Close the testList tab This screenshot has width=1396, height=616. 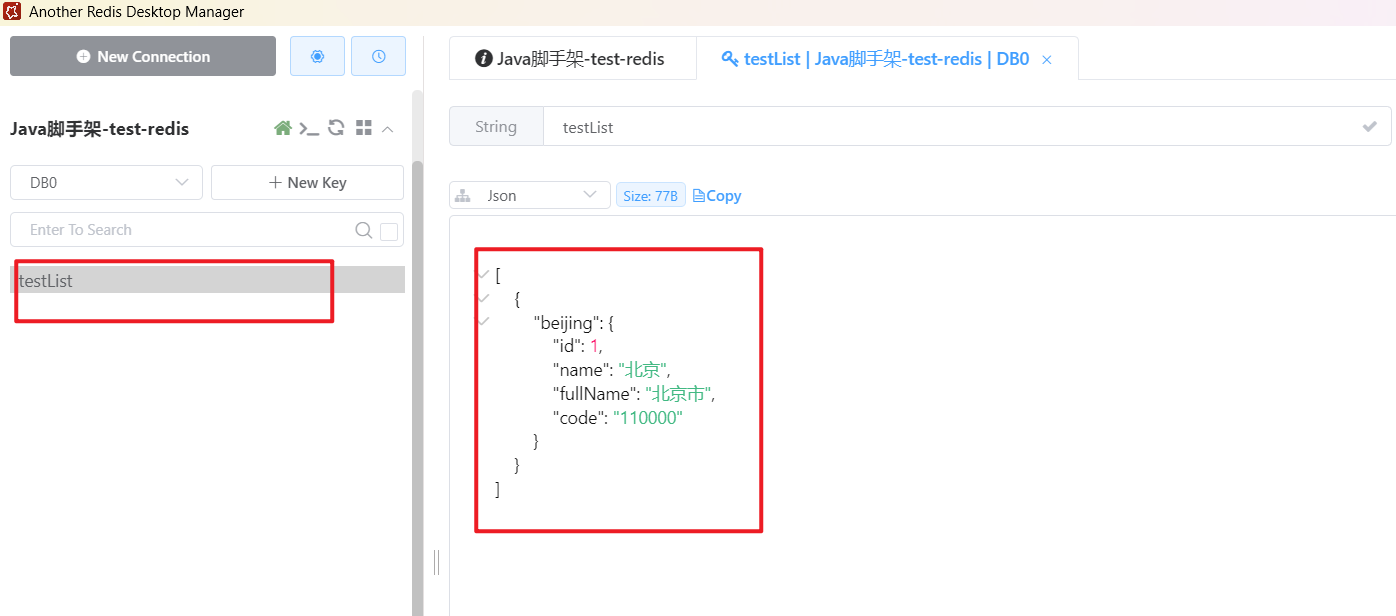coord(1047,60)
